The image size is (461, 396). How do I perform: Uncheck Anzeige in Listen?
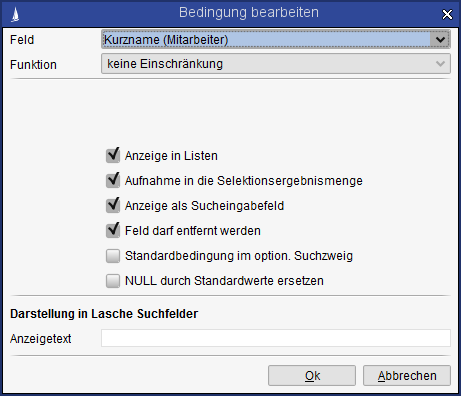pos(113,156)
